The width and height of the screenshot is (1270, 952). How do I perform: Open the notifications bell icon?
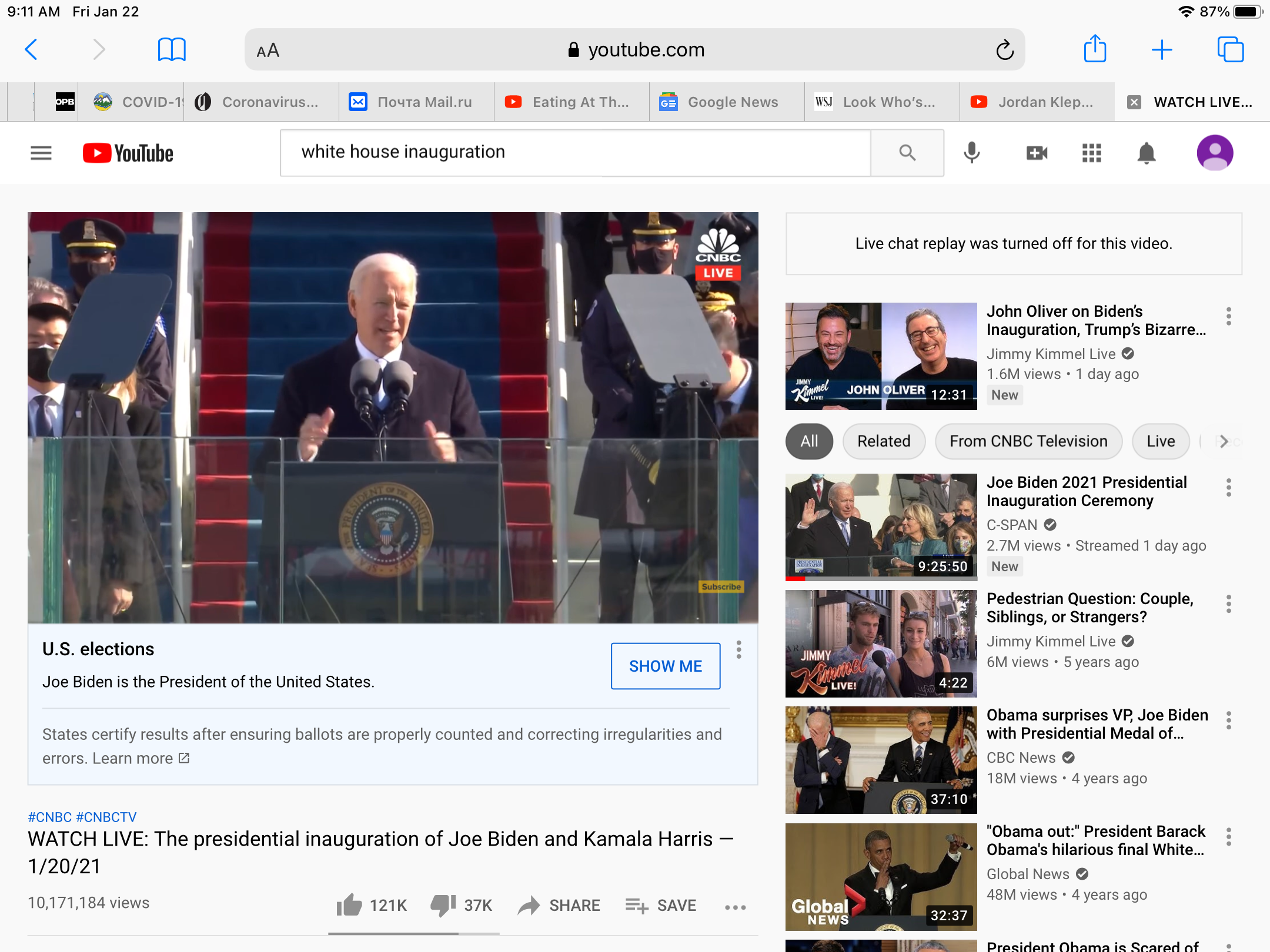point(1146,153)
